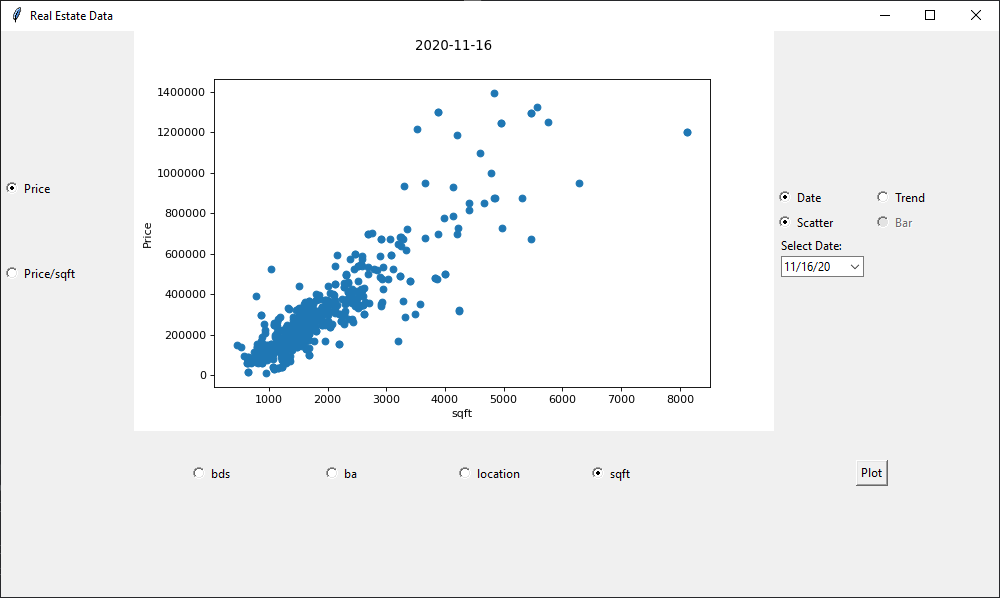Viewport: 1000px width, 598px height.
Task: Select the Price radio button
Action: [x=11, y=188]
